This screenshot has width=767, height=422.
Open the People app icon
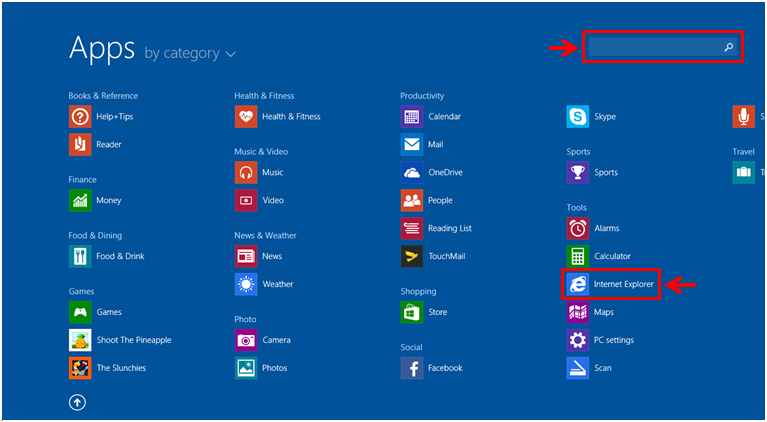411,200
